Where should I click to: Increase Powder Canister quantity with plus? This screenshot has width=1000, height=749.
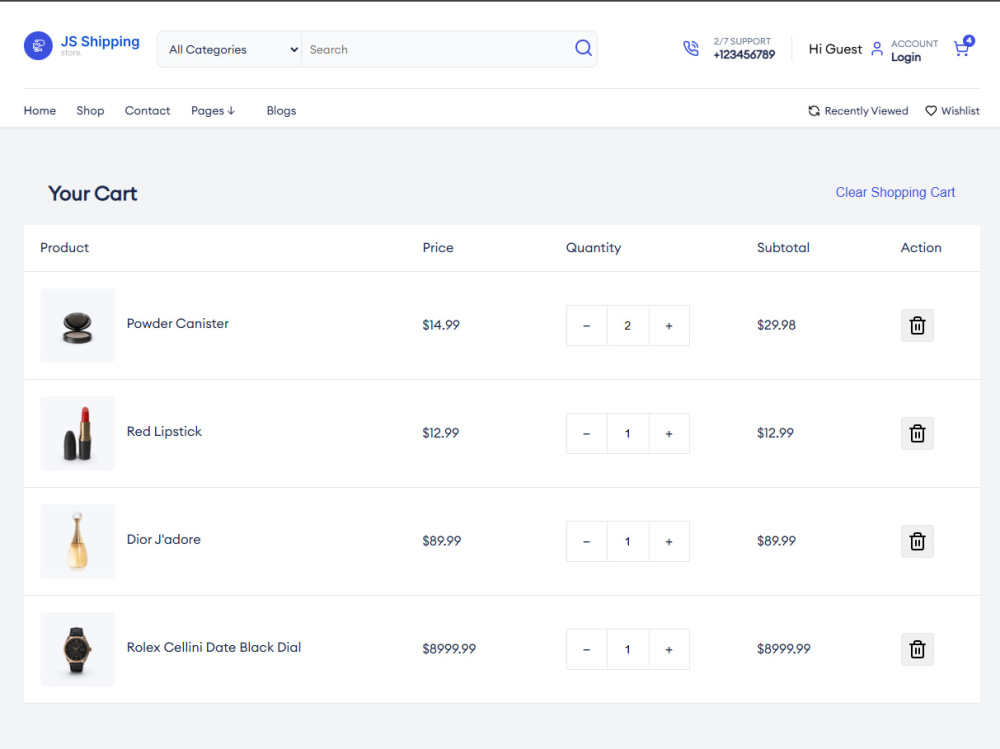click(669, 325)
